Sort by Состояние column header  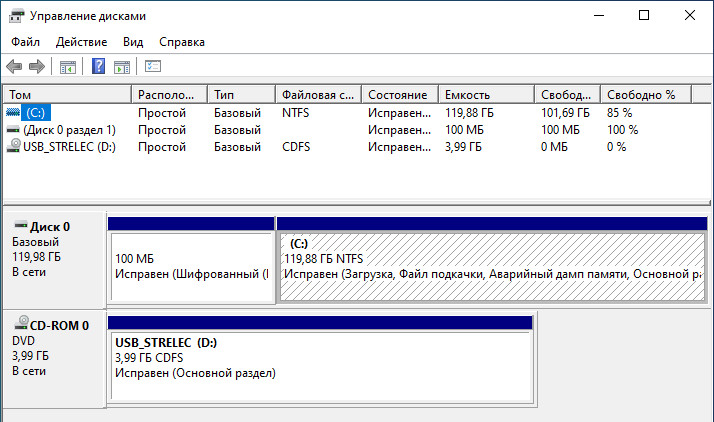click(400, 95)
